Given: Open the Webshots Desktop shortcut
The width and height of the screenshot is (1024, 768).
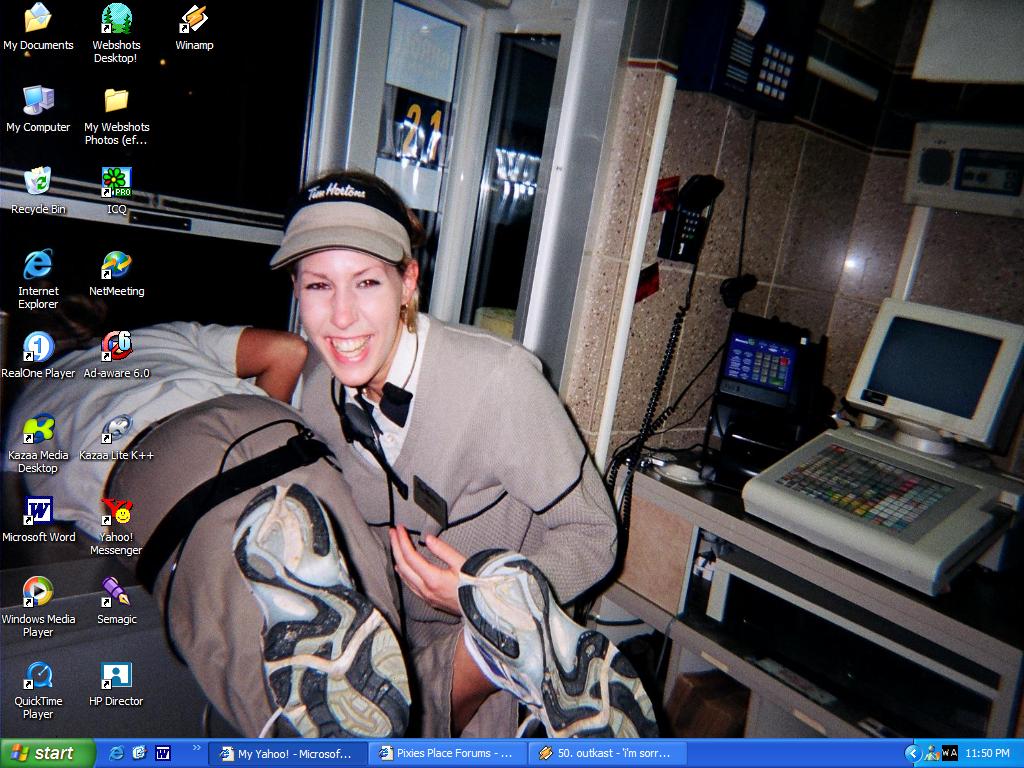Looking at the screenshot, I should 116,19.
